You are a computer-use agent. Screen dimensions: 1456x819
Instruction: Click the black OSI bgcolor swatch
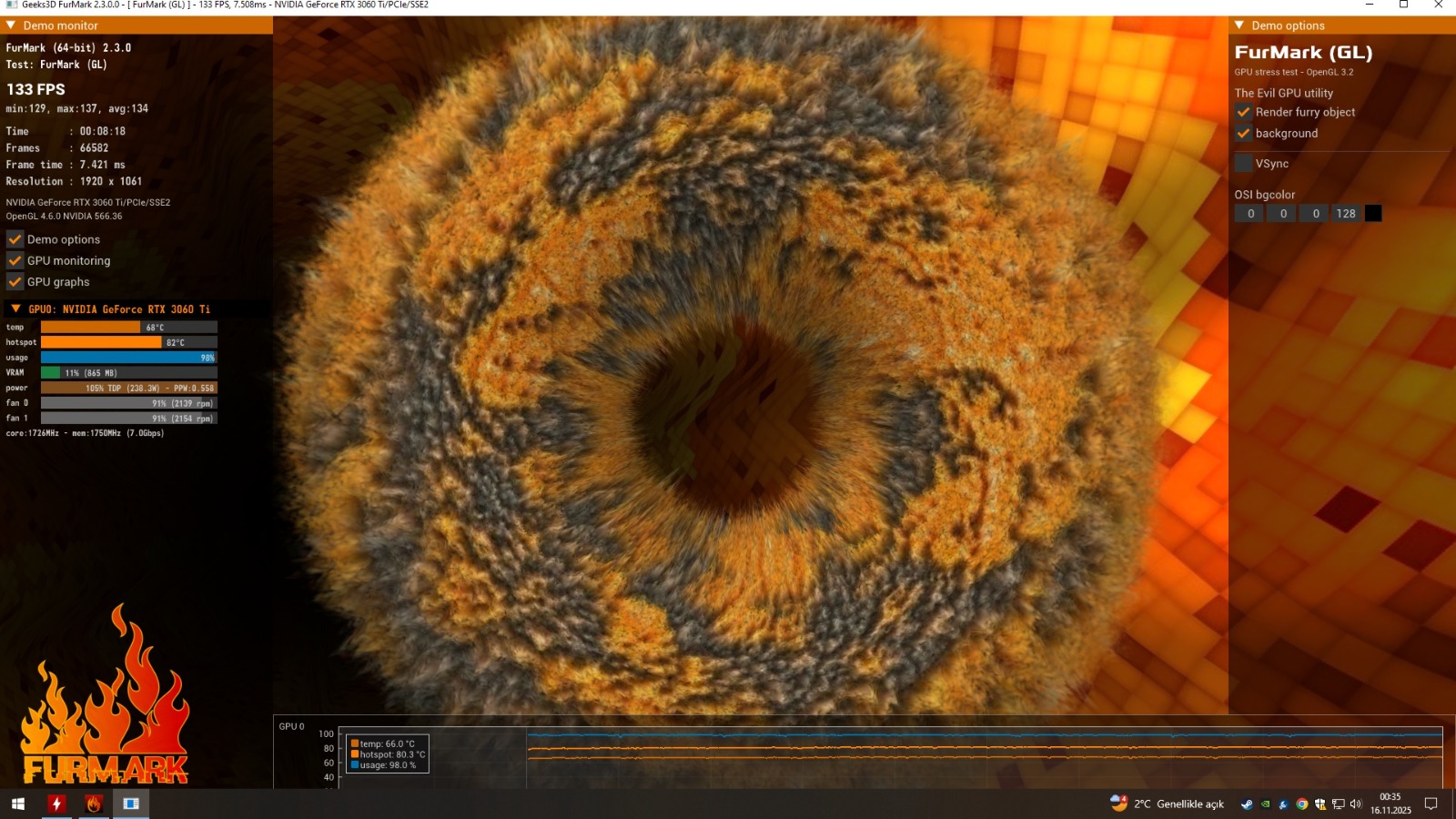pos(1373,213)
